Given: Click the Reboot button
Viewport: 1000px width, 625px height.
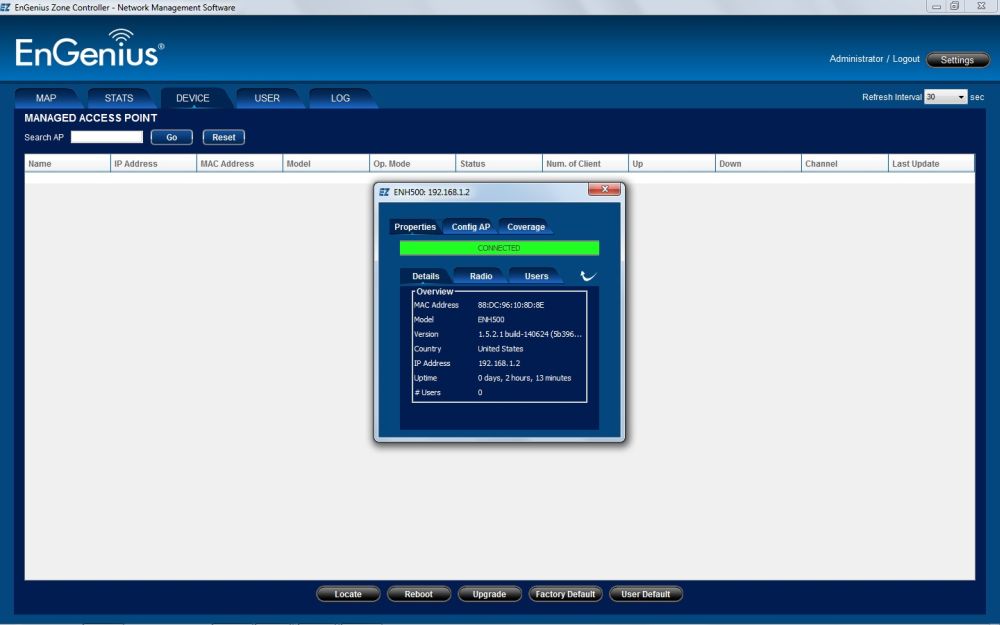Looking at the screenshot, I should [418, 594].
